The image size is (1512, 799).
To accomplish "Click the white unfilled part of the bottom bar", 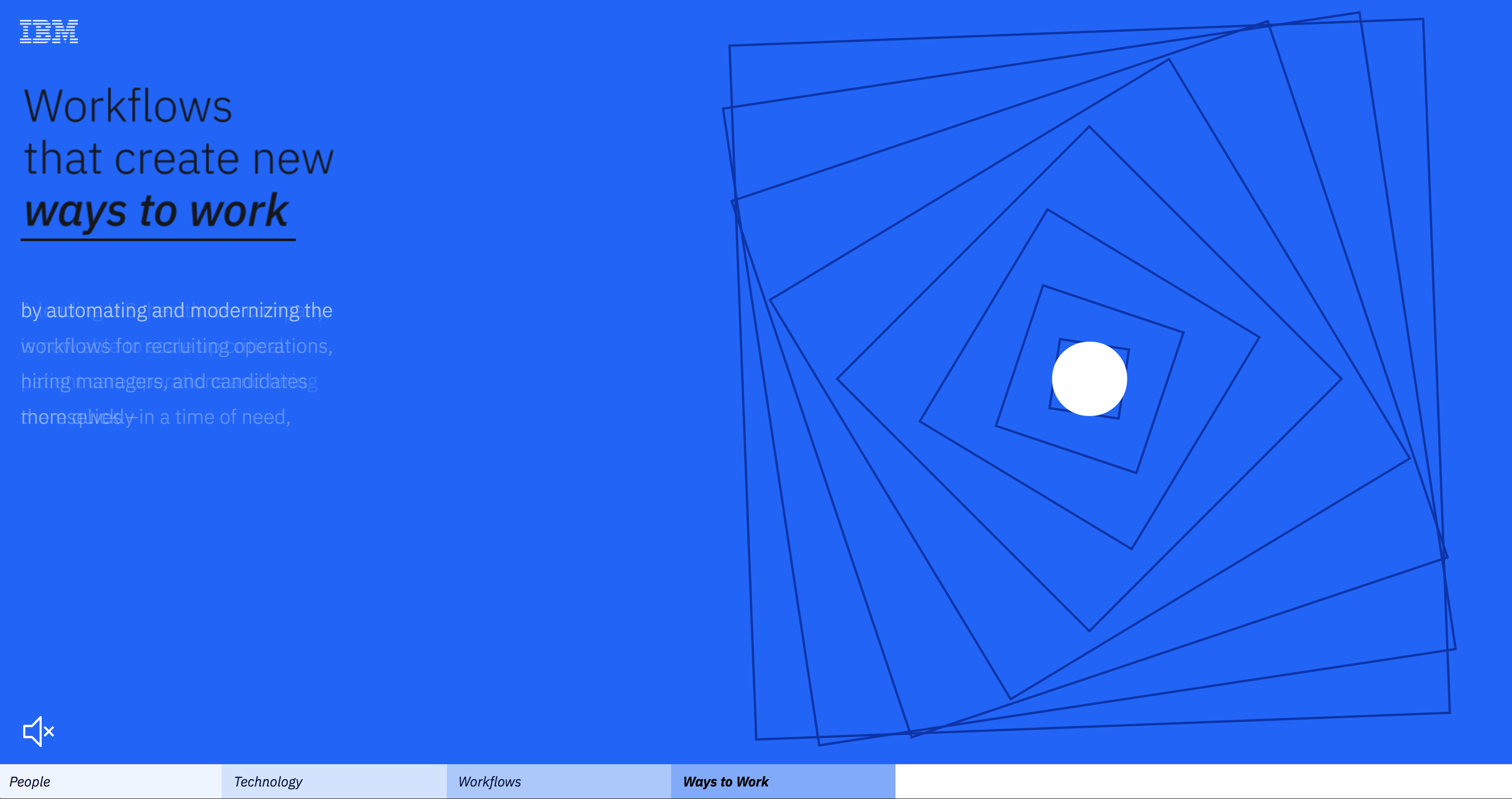I will [1204, 781].
